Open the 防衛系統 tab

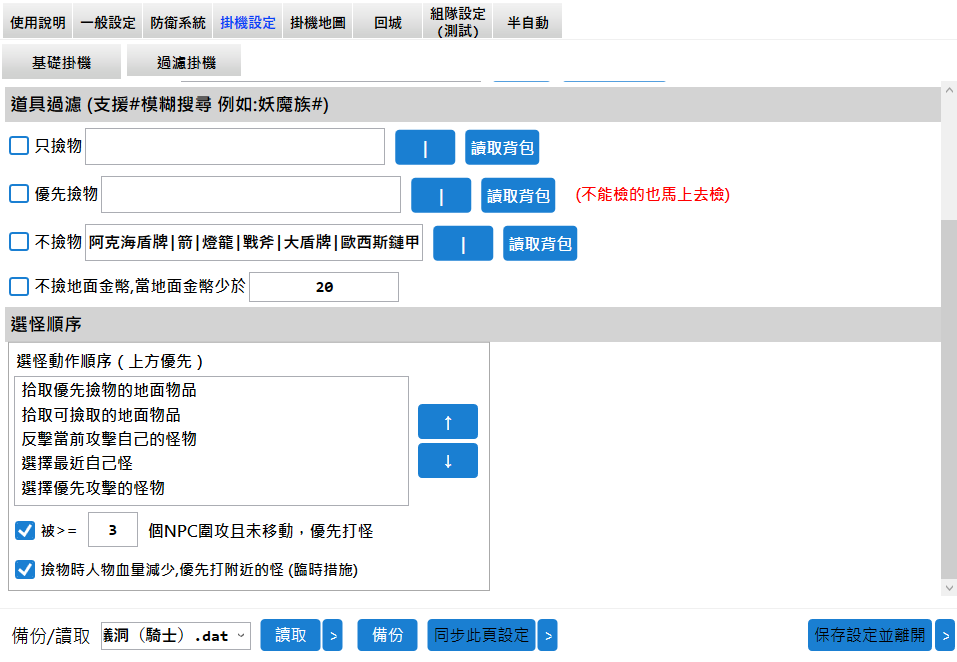pos(178,23)
